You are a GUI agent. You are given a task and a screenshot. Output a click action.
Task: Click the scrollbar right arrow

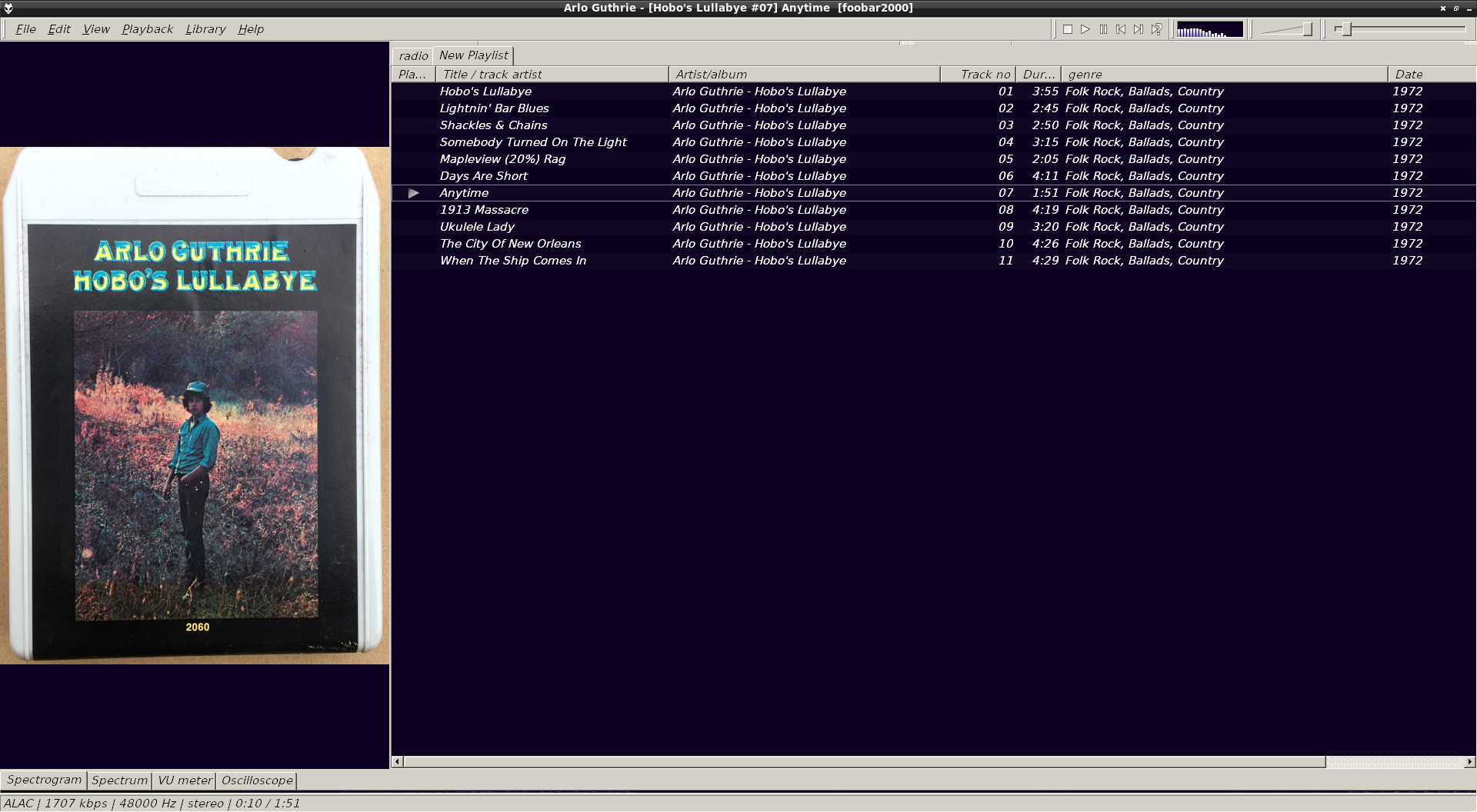pos(1469,762)
